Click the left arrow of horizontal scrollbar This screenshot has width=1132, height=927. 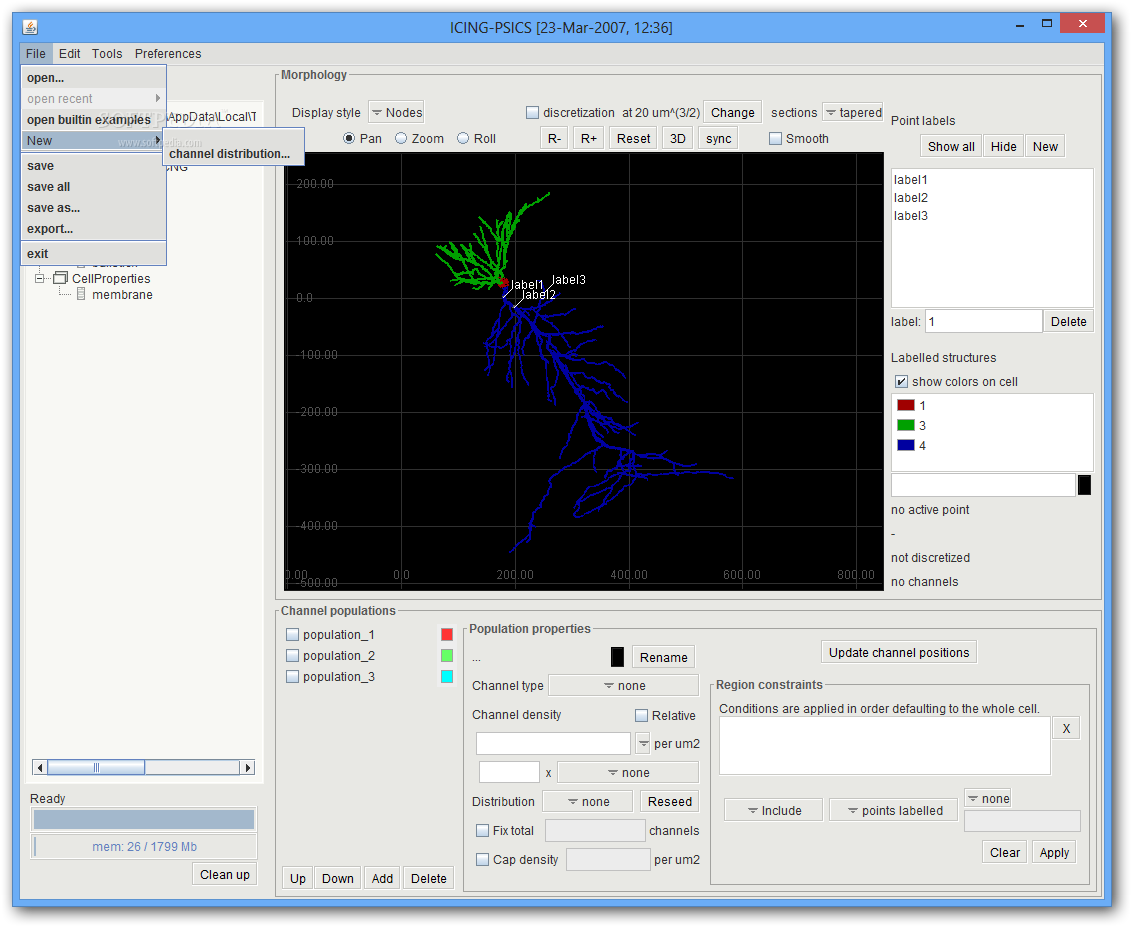click(x=40, y=767)
